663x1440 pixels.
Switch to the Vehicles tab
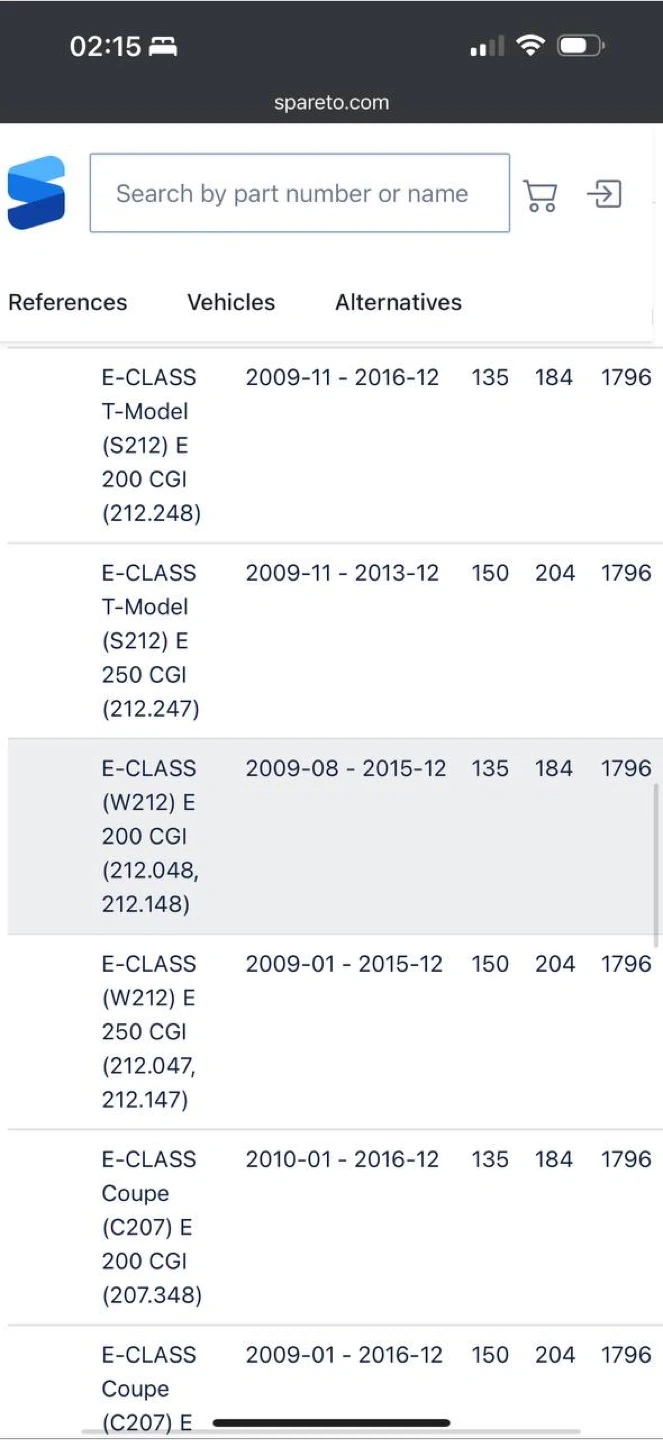[x=231, y=302]
